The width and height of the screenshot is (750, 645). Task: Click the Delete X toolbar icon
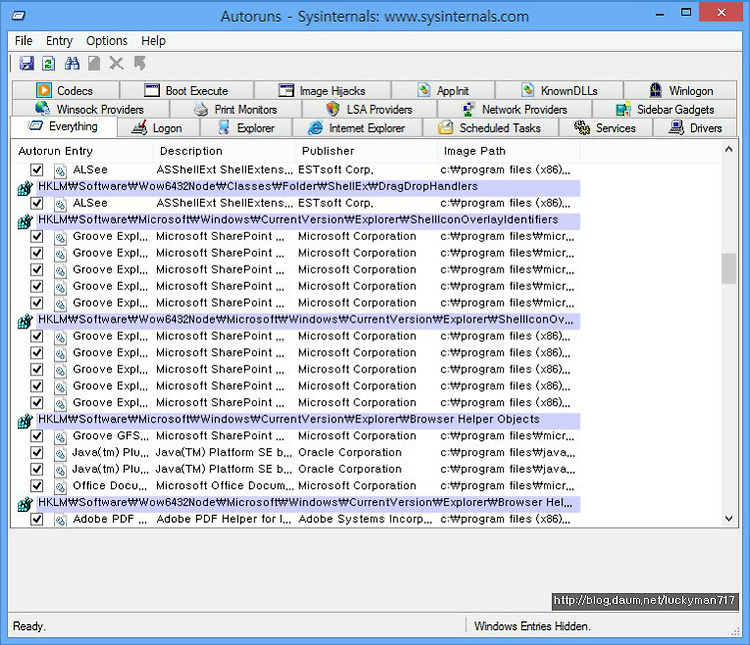(116, 63)
